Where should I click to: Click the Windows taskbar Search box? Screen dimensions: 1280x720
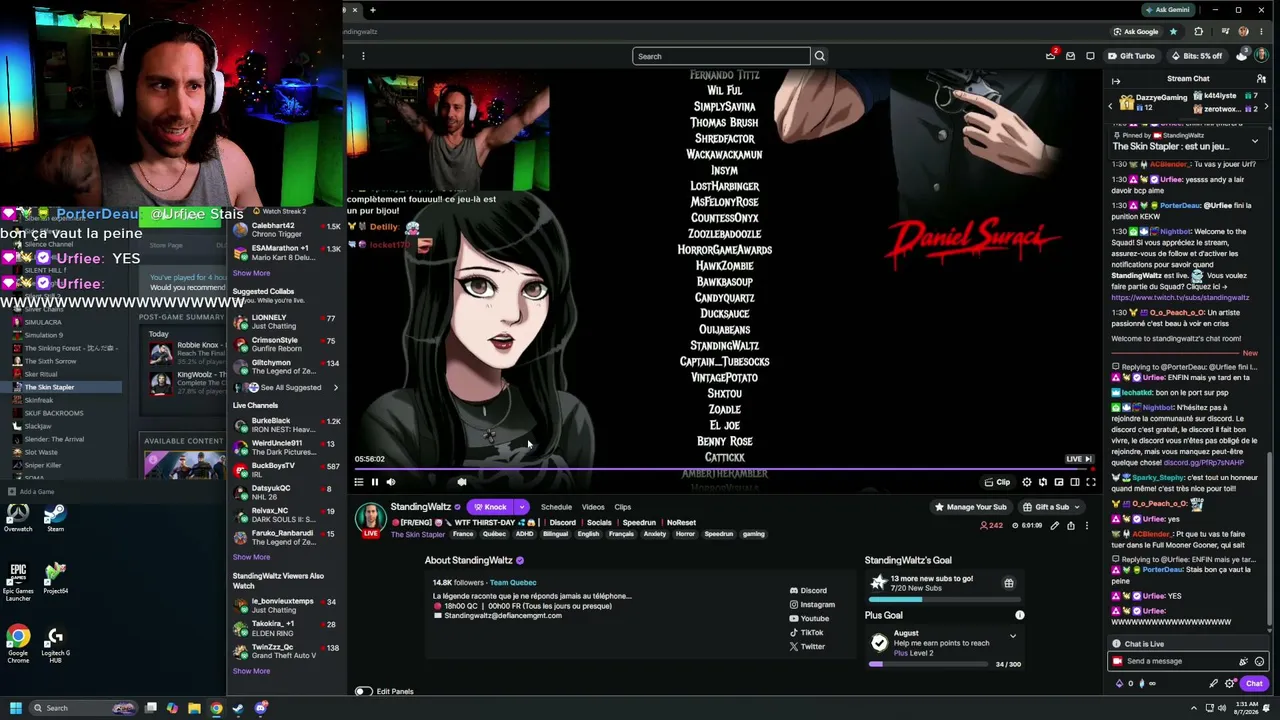[82, 708]
